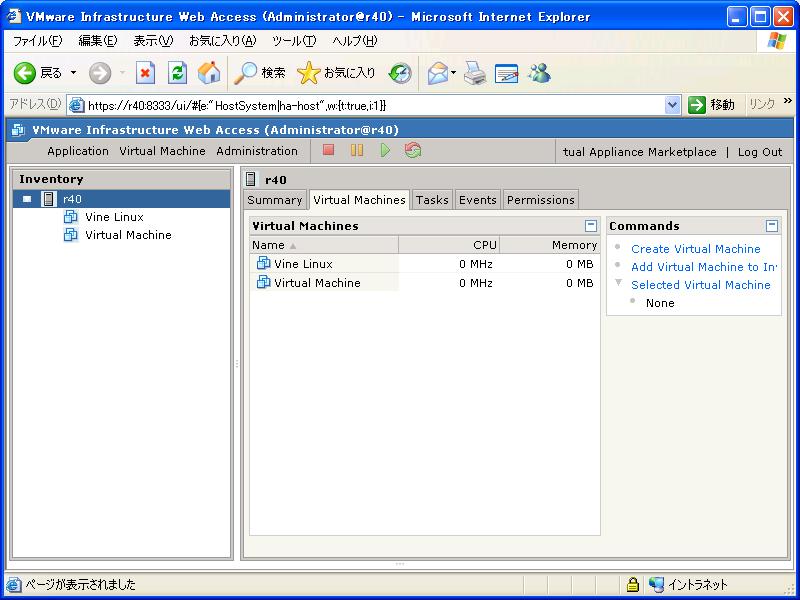
Task: Sort table by Name column header
Action: (324, 245)
